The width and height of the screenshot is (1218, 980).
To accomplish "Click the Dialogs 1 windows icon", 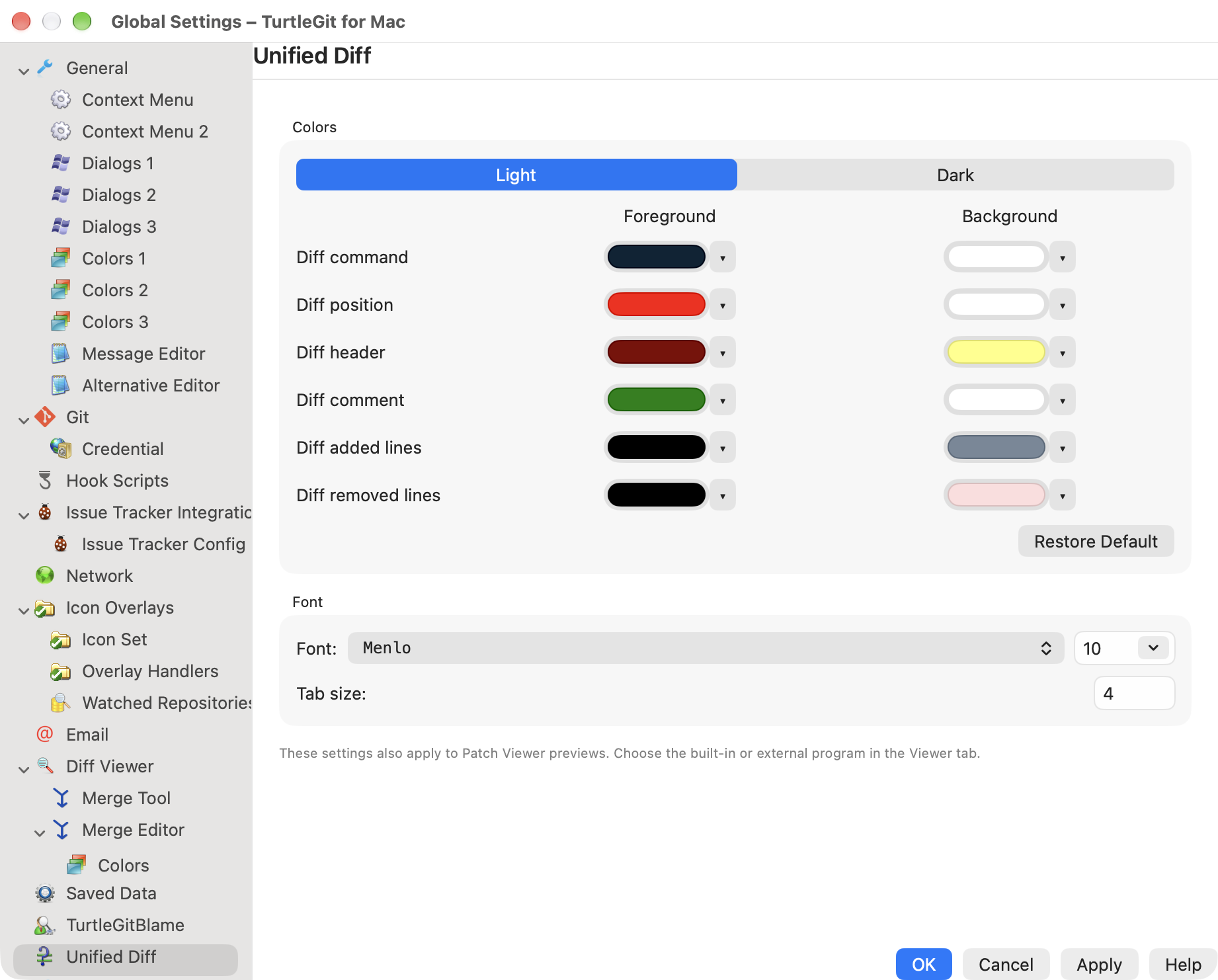I will tap(61, 163).
